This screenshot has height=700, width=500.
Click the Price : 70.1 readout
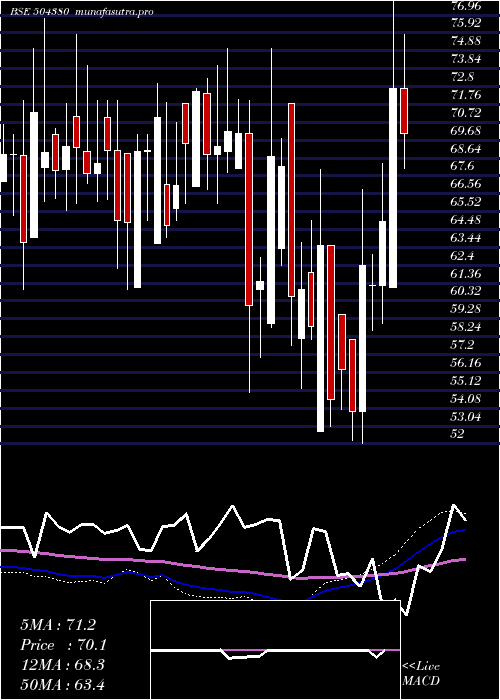pos(63,645)
